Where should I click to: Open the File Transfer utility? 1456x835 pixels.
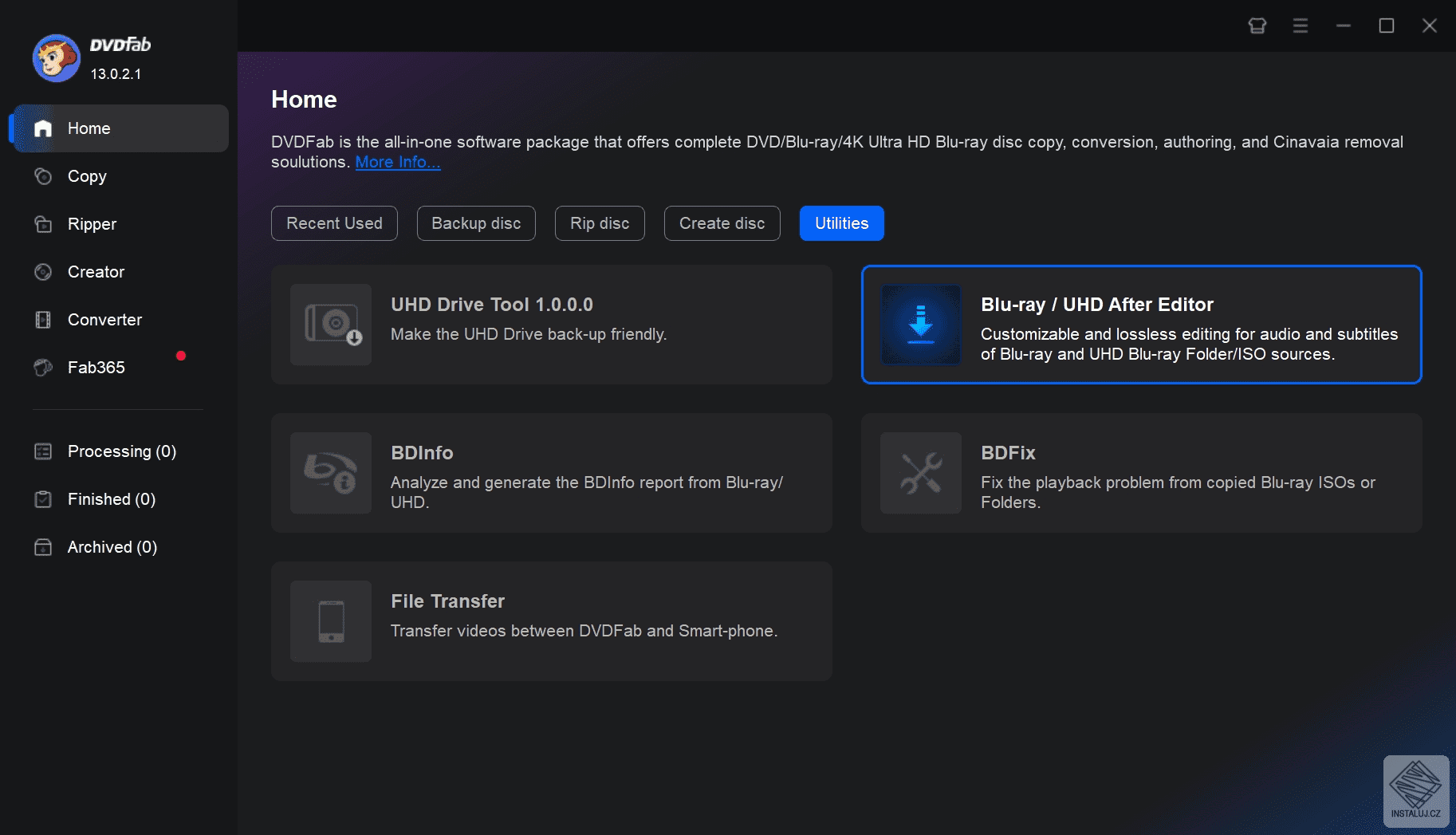pyautogui.click(x=551, y=621)
